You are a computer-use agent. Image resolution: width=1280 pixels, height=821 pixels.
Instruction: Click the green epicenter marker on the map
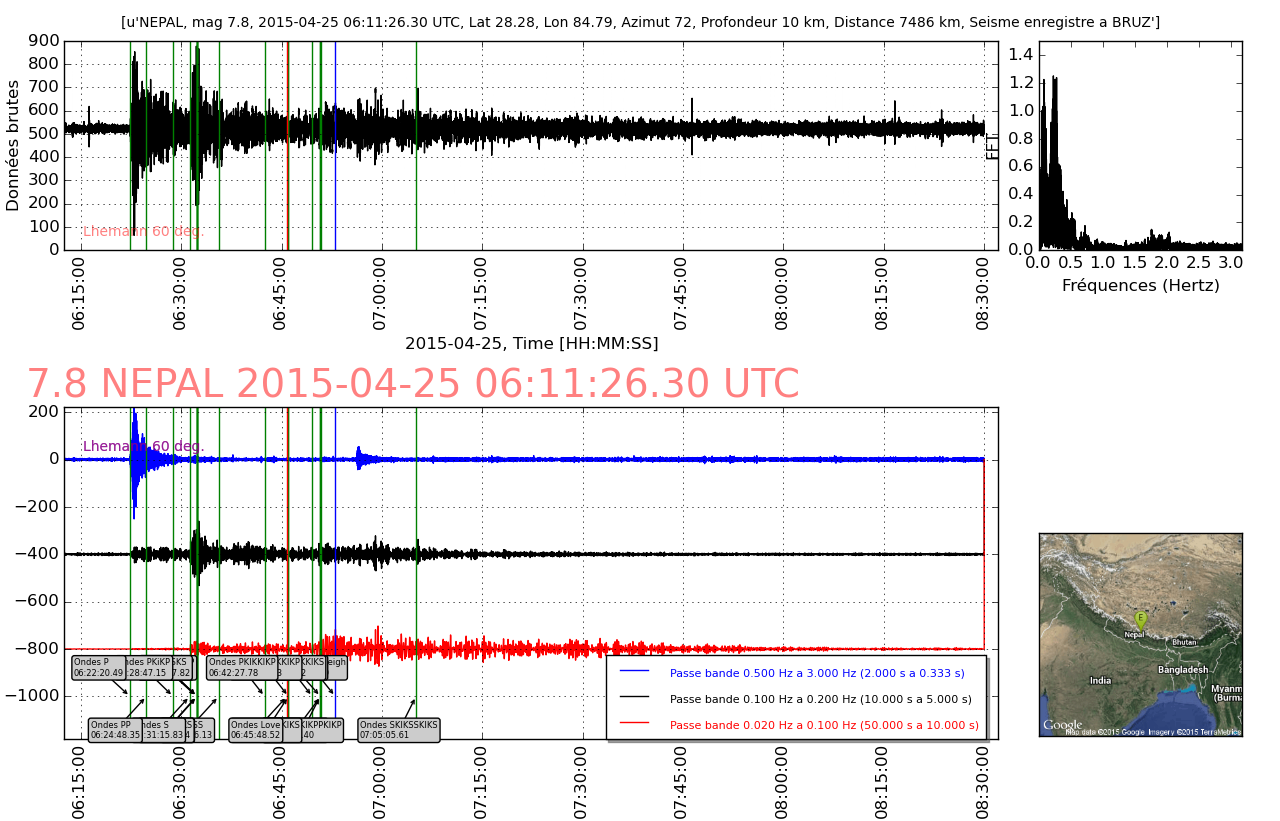pyautogui.click(x=1140, y=620)
